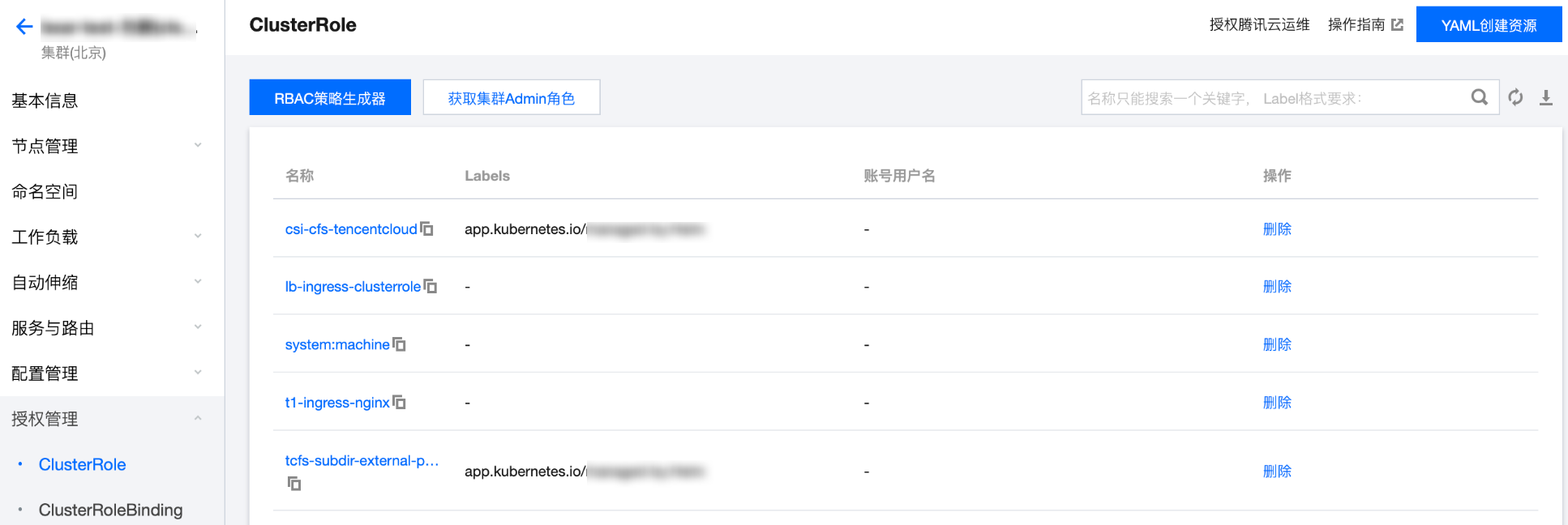Screen dimensions: 1568x525
Task: Delete the system:machine role
Action: (1276, 344)
